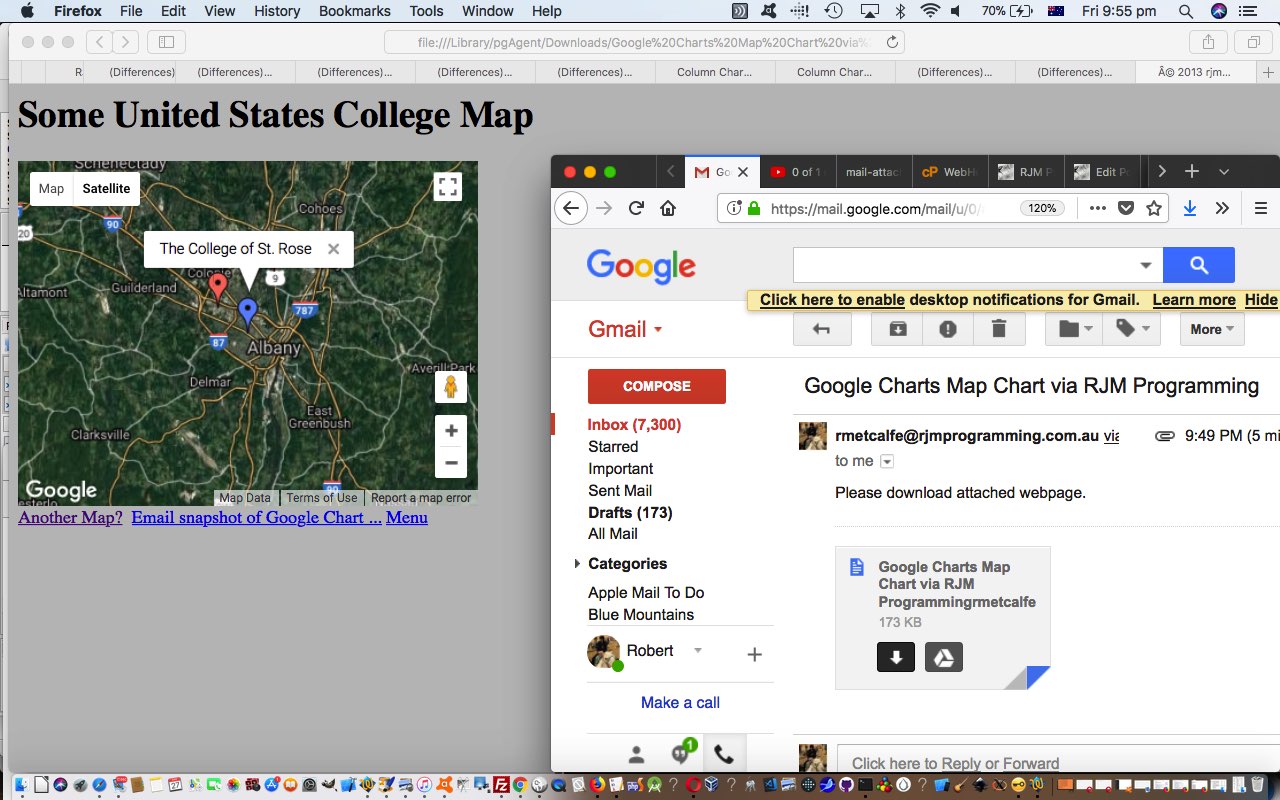Screen dimensions: 1280x800
Task: Open Firefox hamburger menu
Action: pyautogui.click(x=1260, y=208)
